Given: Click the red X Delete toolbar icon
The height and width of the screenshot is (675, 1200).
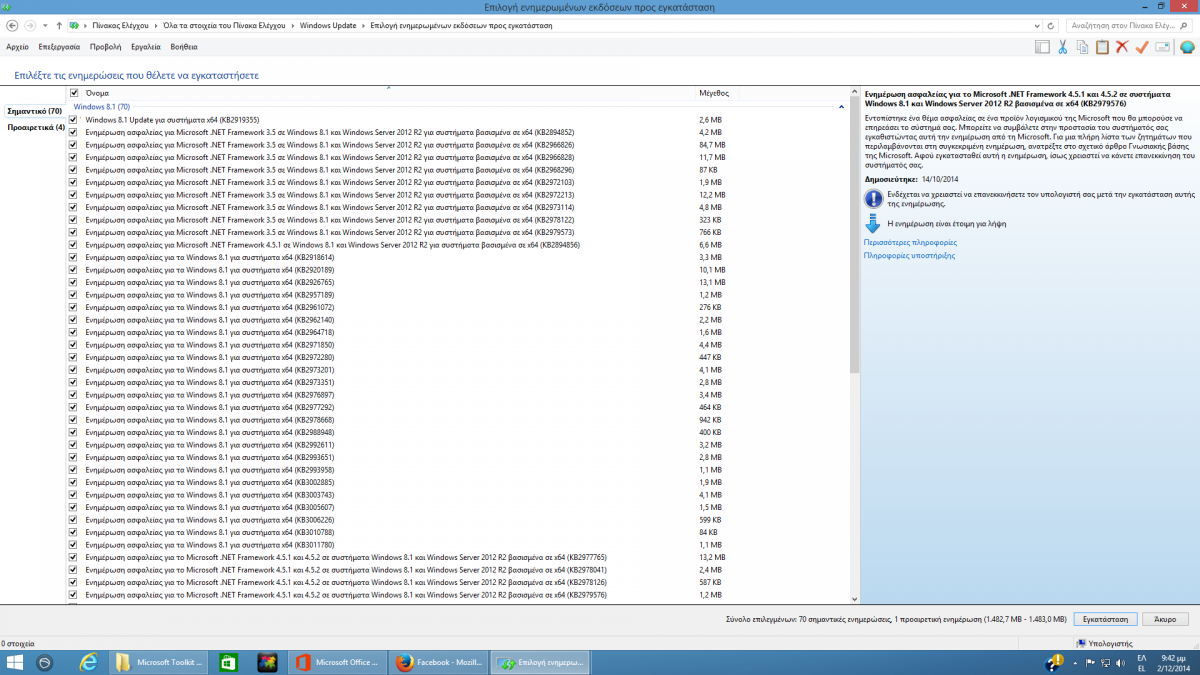Looking at the screenshot, I should tap(1122, 47).
